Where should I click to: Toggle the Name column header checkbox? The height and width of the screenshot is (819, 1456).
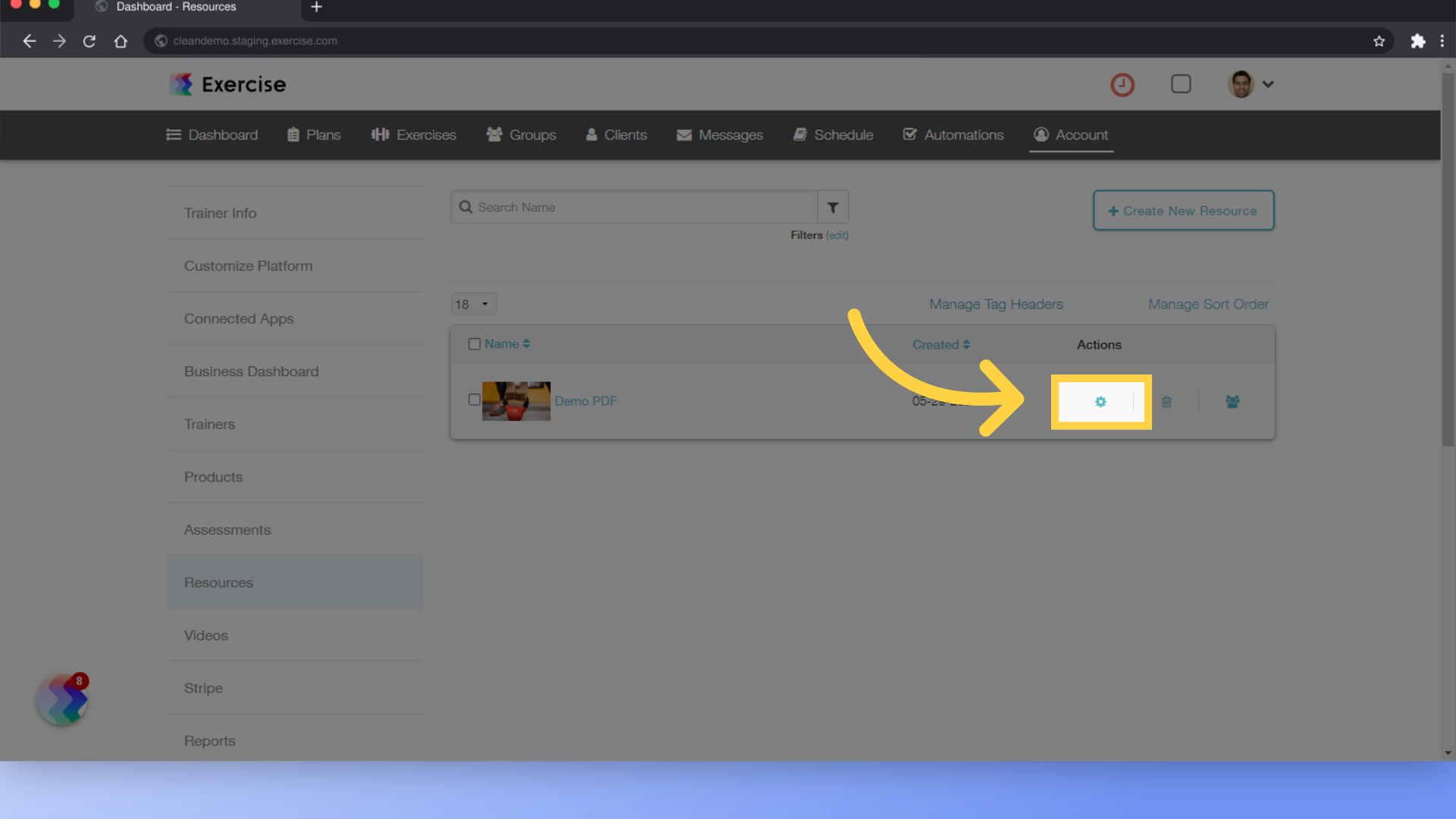click(474, 343)
